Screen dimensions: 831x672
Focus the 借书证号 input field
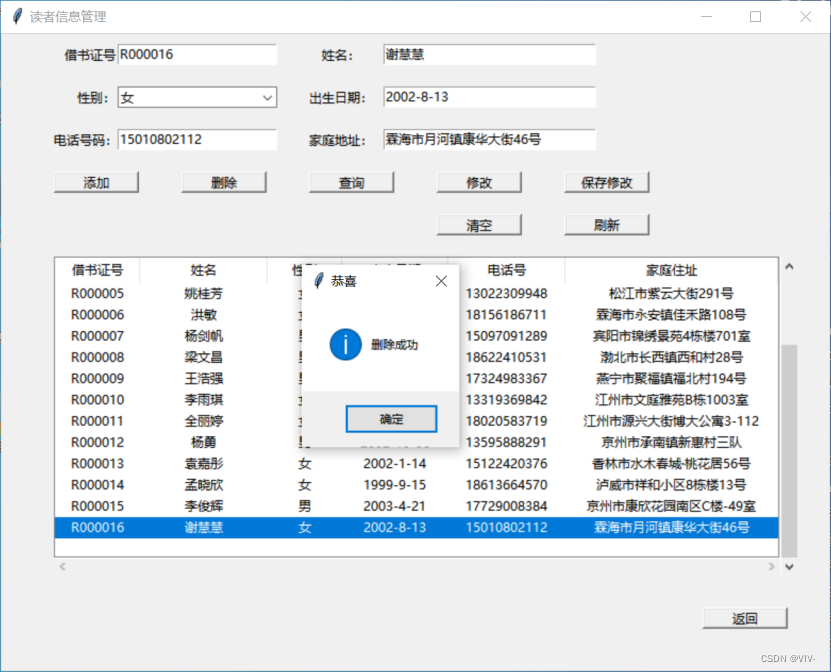click(x=198, y=55)
